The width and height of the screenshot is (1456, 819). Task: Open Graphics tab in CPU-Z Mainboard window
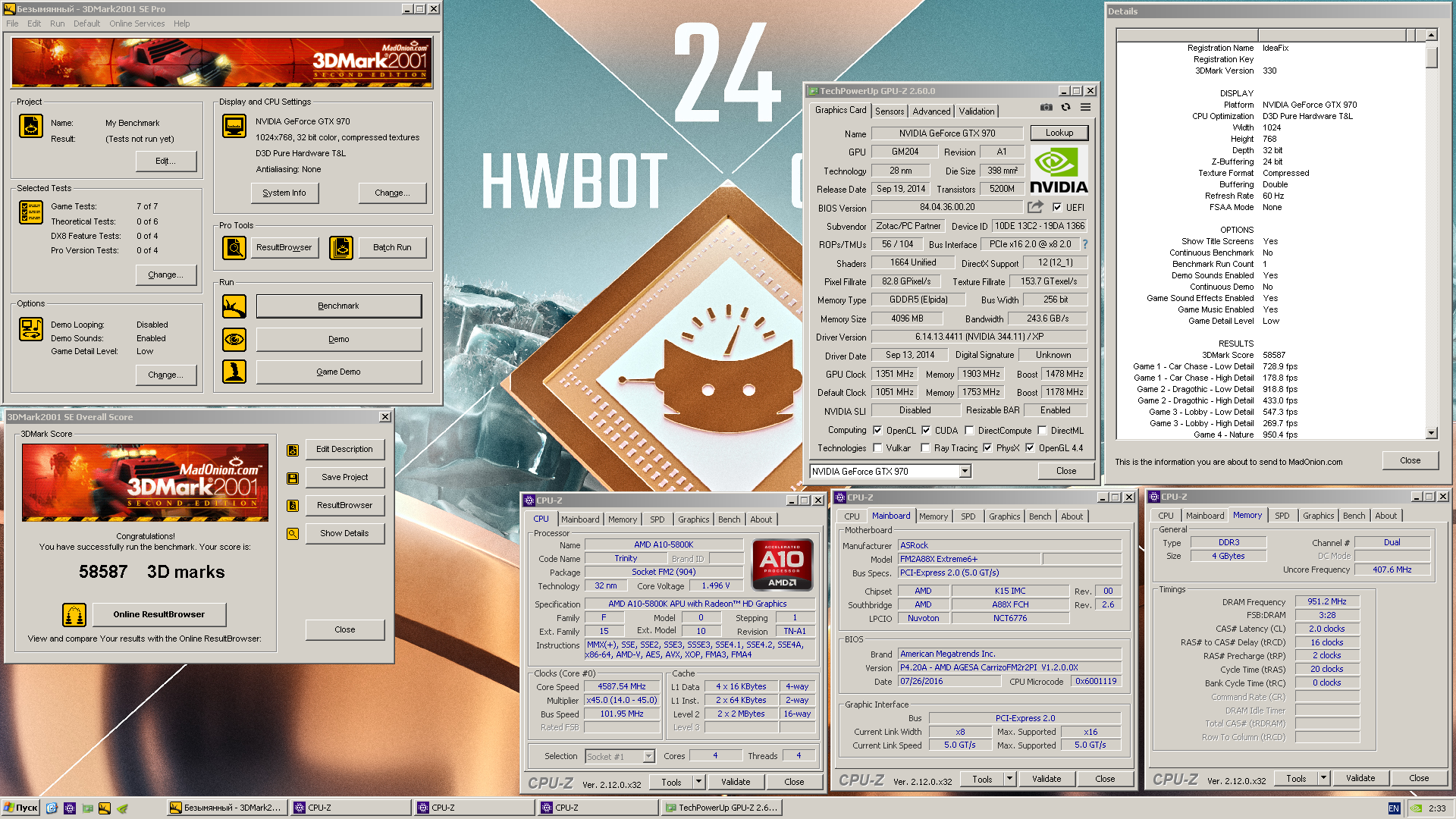[x=1005, y=516]
